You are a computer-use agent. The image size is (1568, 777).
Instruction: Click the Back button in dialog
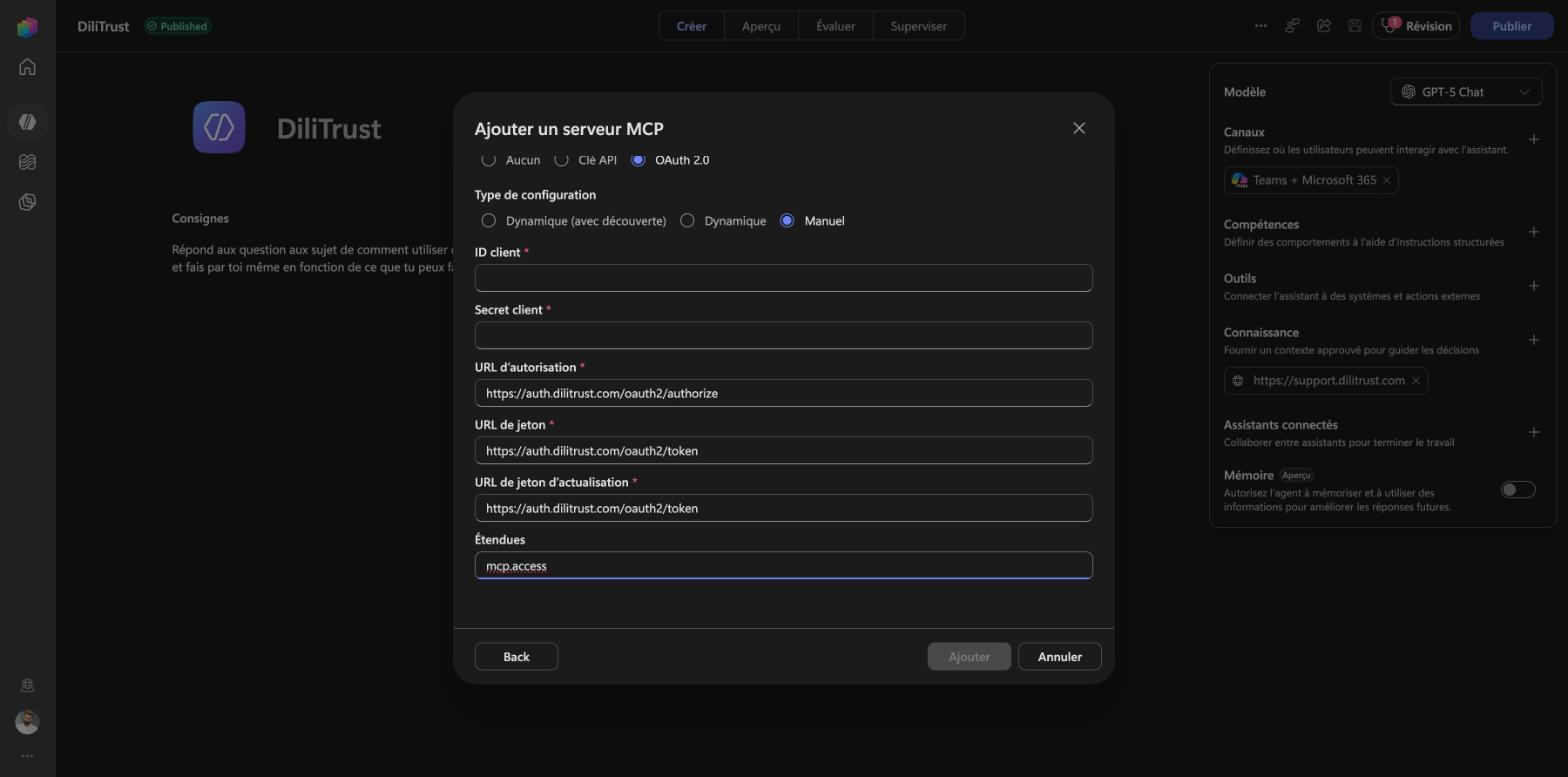[x=516, y=656]
